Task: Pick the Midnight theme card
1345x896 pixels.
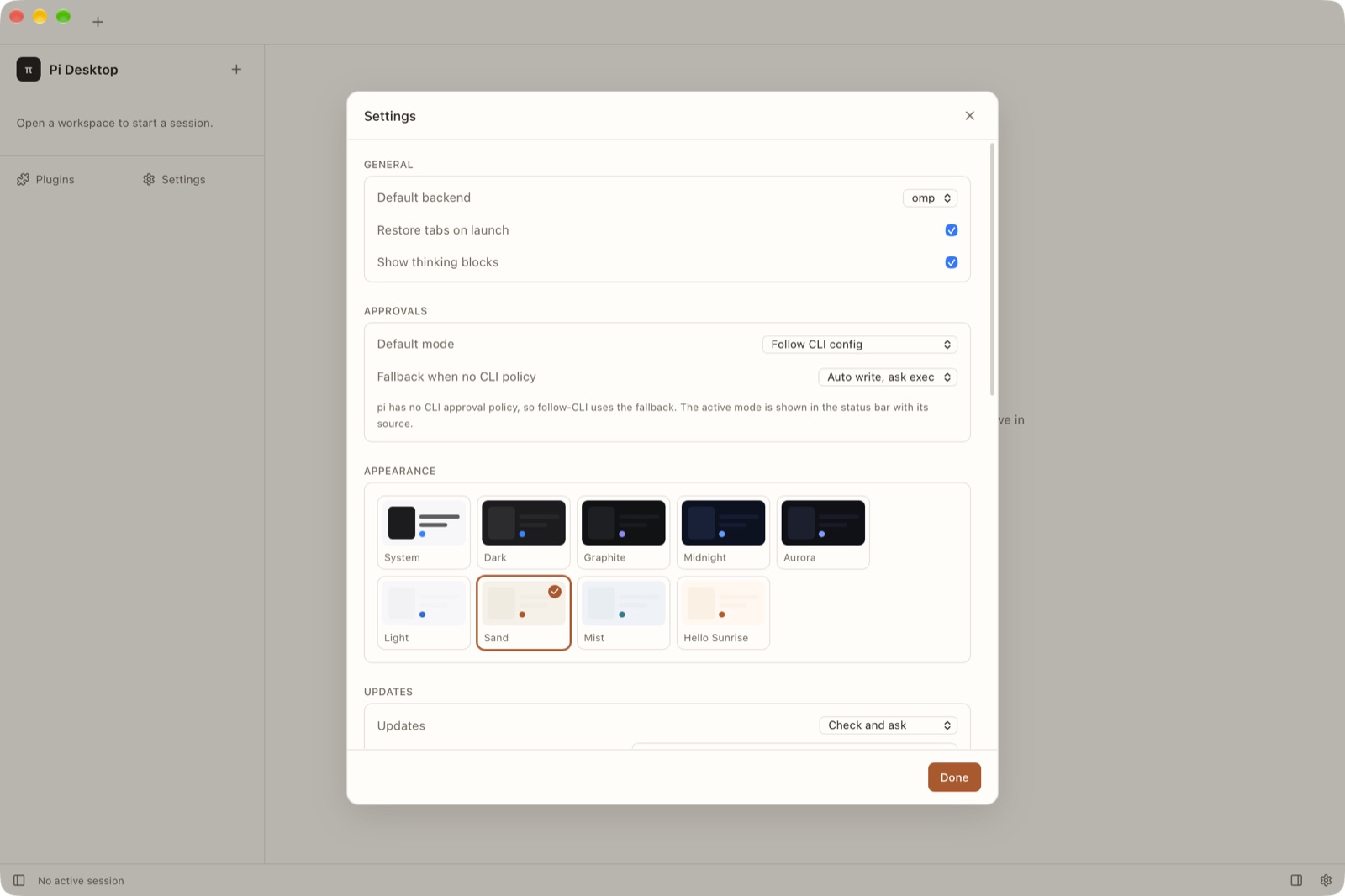Action: pyautogui.click(x=723, y=533)
